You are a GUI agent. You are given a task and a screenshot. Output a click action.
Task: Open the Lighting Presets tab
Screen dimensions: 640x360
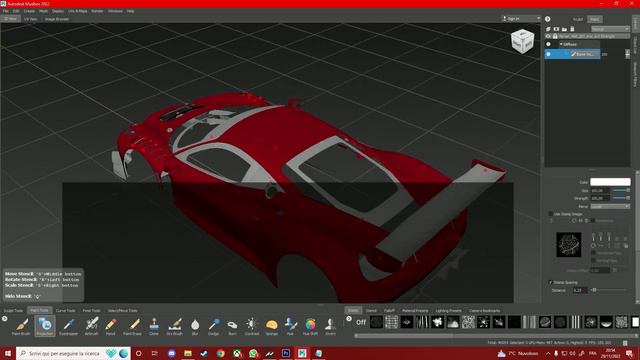(x=448, y=311)
